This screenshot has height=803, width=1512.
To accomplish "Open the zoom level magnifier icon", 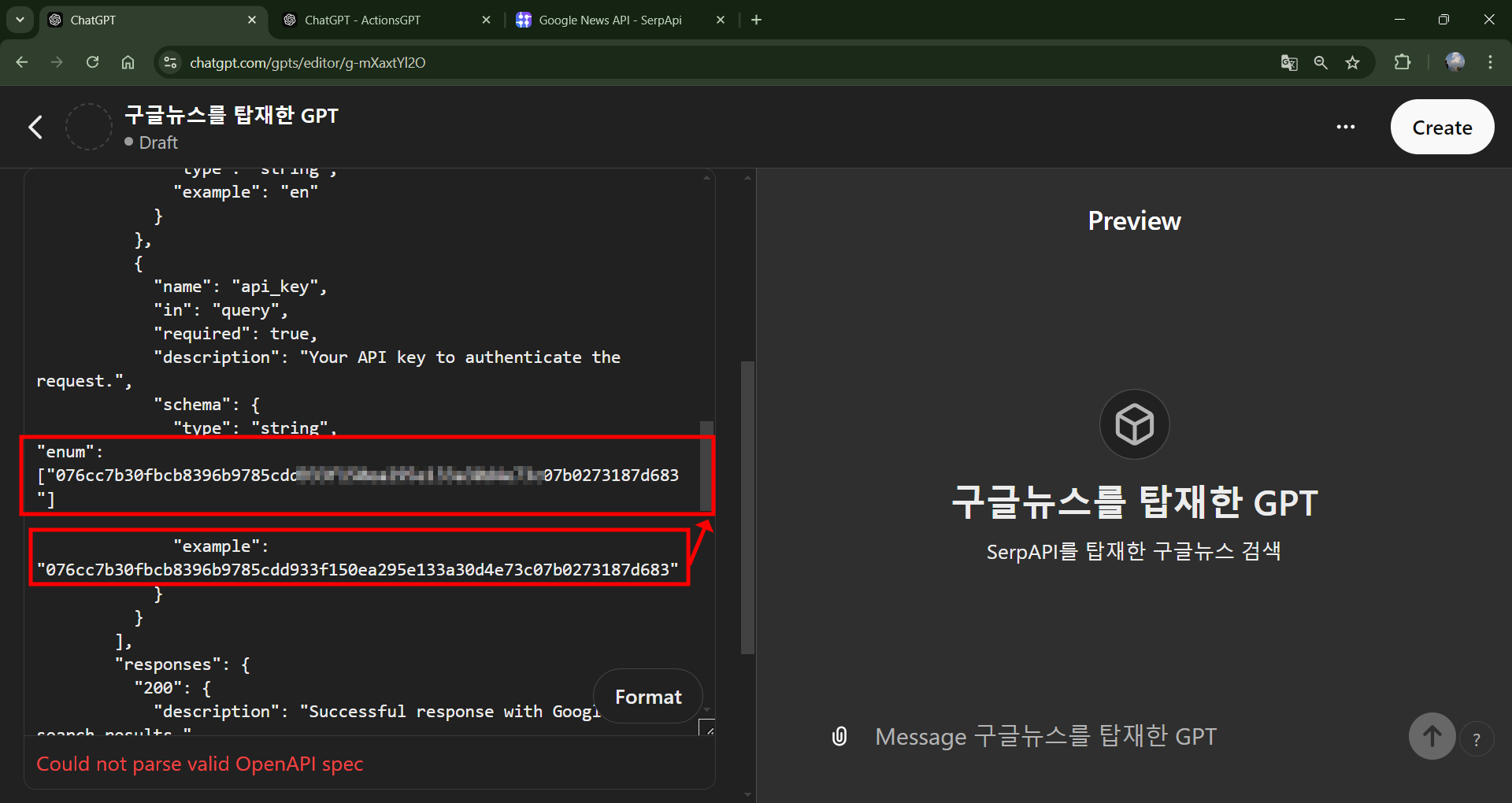I will point(1321,62).
